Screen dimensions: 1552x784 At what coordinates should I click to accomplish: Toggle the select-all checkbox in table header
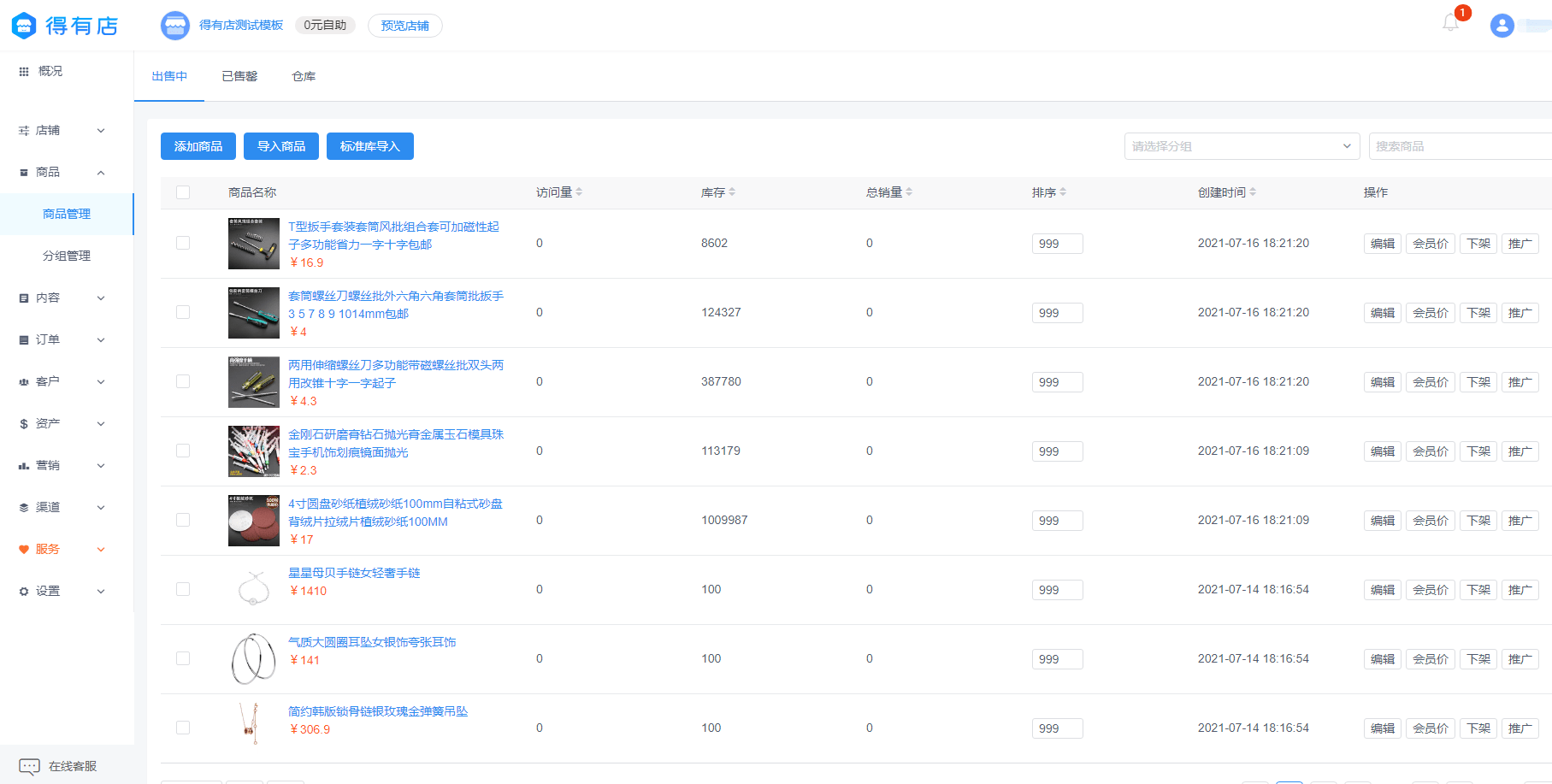(183, 192)
